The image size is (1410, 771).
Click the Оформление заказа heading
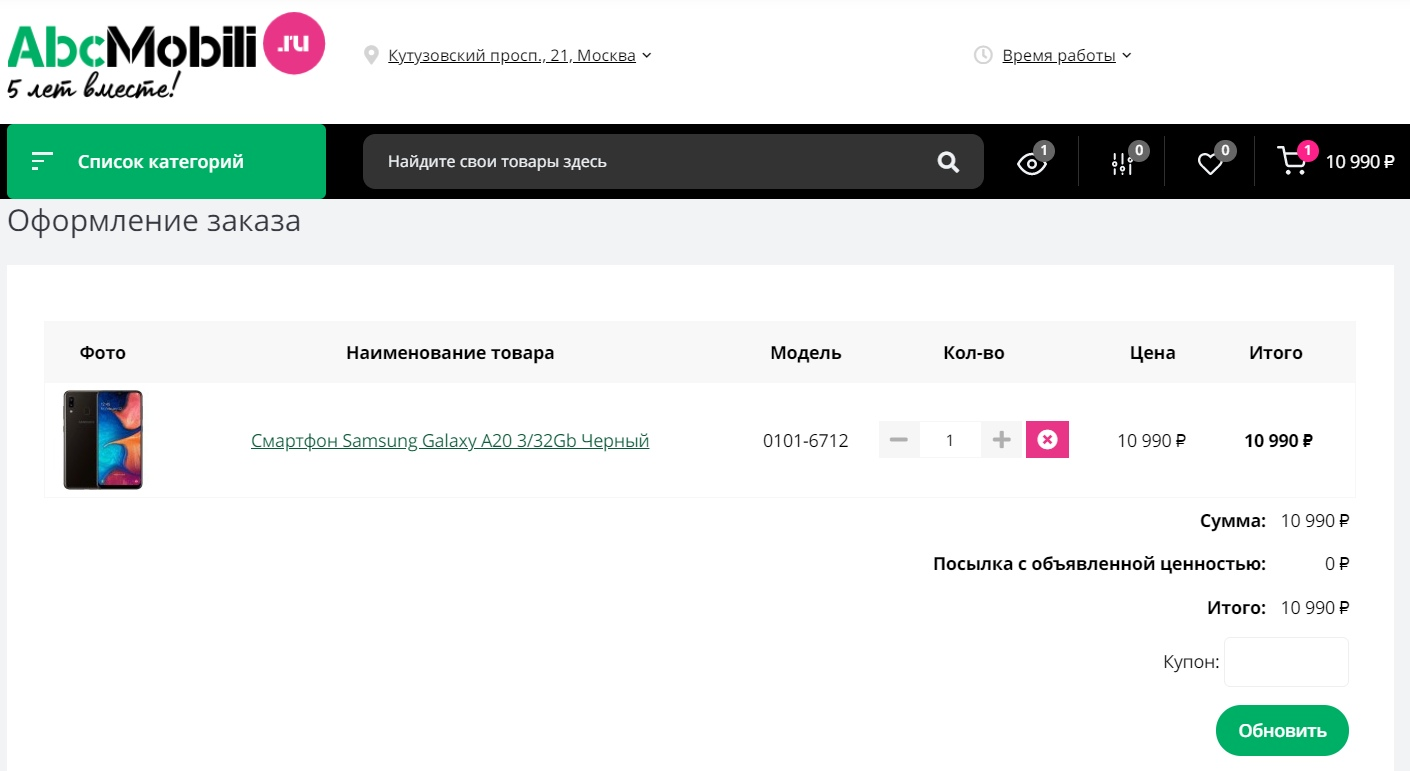[154, 221]
